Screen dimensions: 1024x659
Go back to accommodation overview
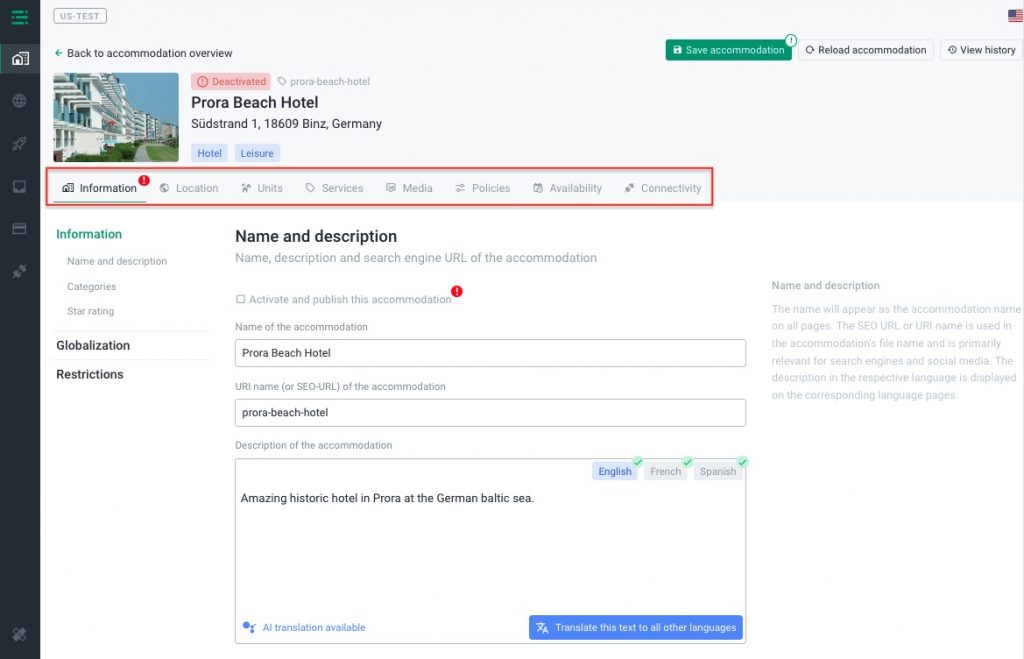143,53
